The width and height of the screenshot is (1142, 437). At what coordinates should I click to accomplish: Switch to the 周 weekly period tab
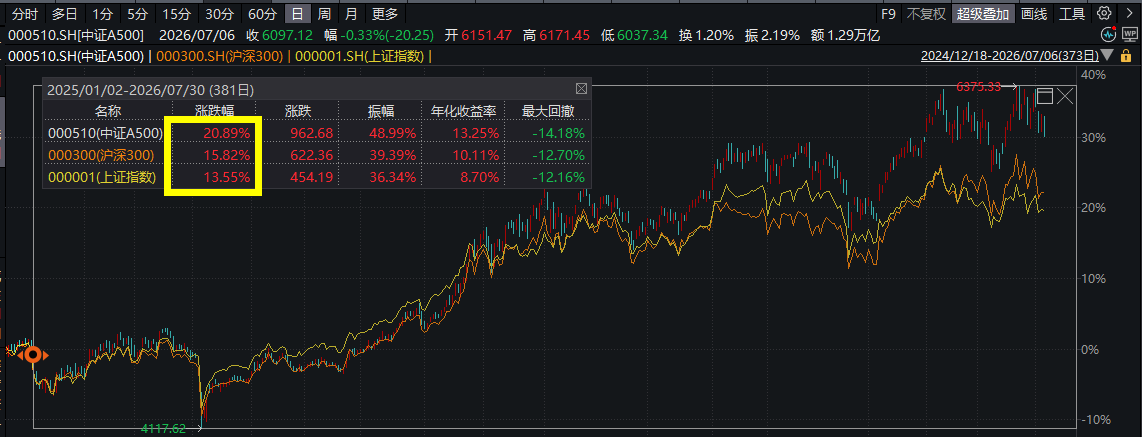pyautogui.click(x=324, y=13)
